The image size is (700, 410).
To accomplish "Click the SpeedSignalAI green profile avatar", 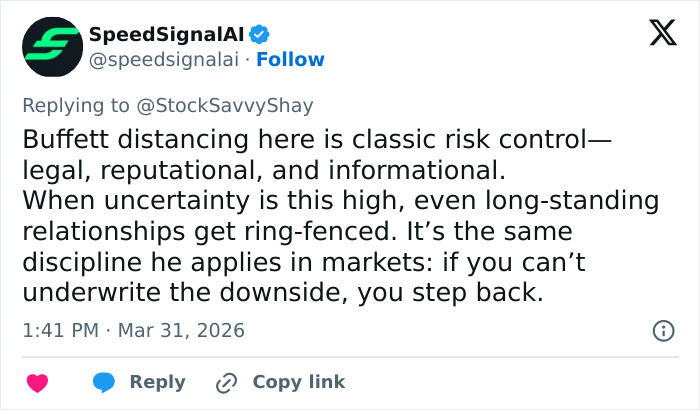I will coord(52,48).
